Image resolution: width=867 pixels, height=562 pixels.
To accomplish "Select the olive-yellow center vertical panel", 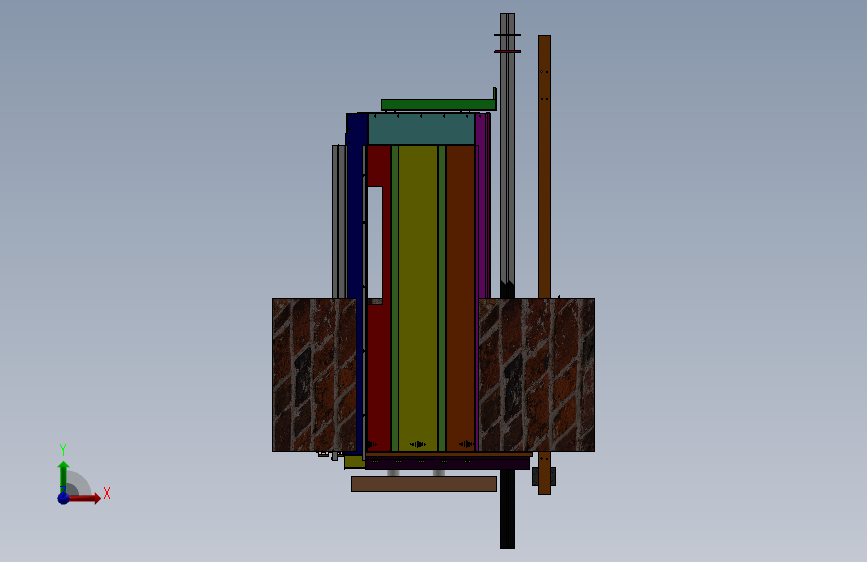I will [x=418, y=299].
